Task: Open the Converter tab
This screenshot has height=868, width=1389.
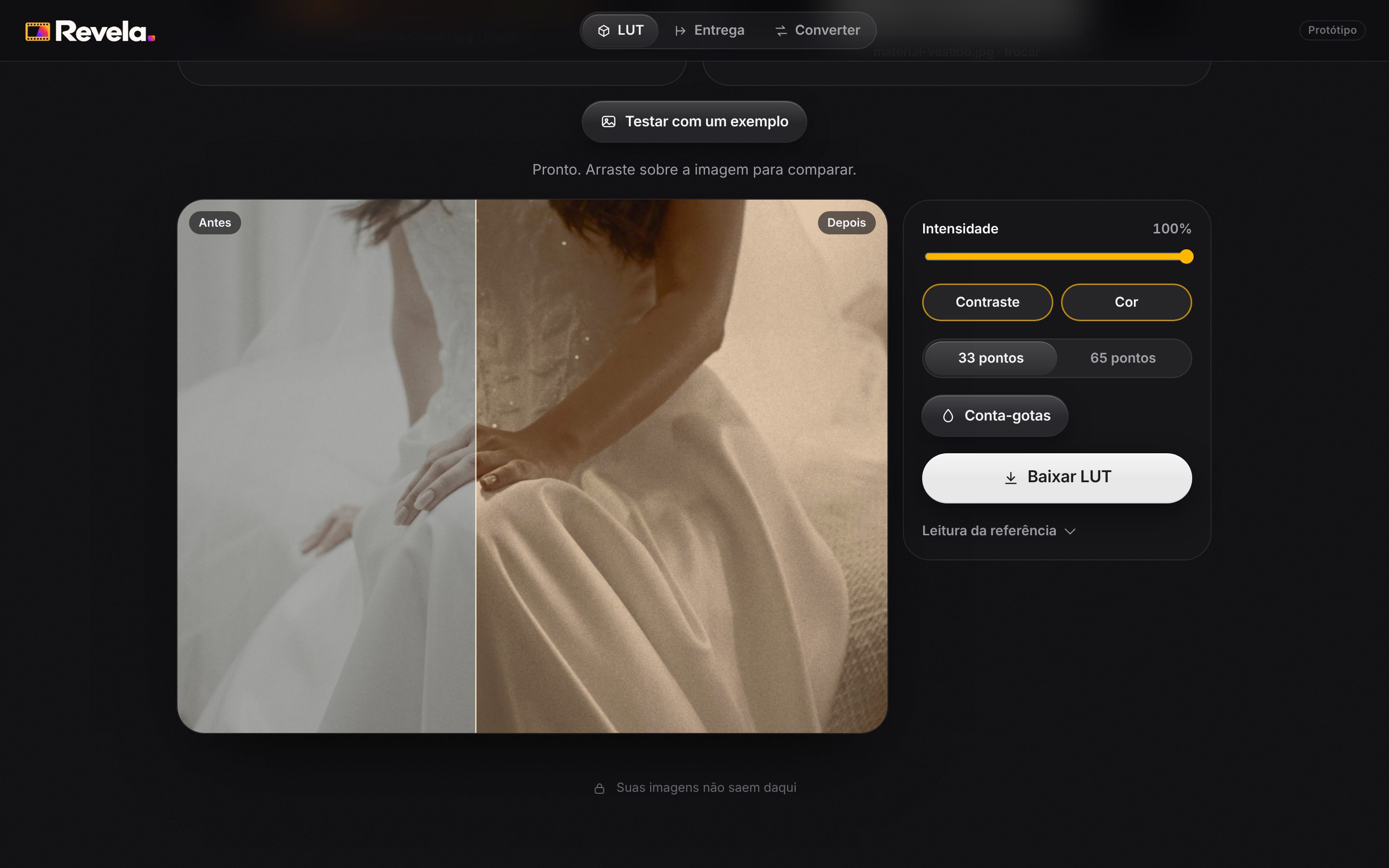Action: [817, 30]
